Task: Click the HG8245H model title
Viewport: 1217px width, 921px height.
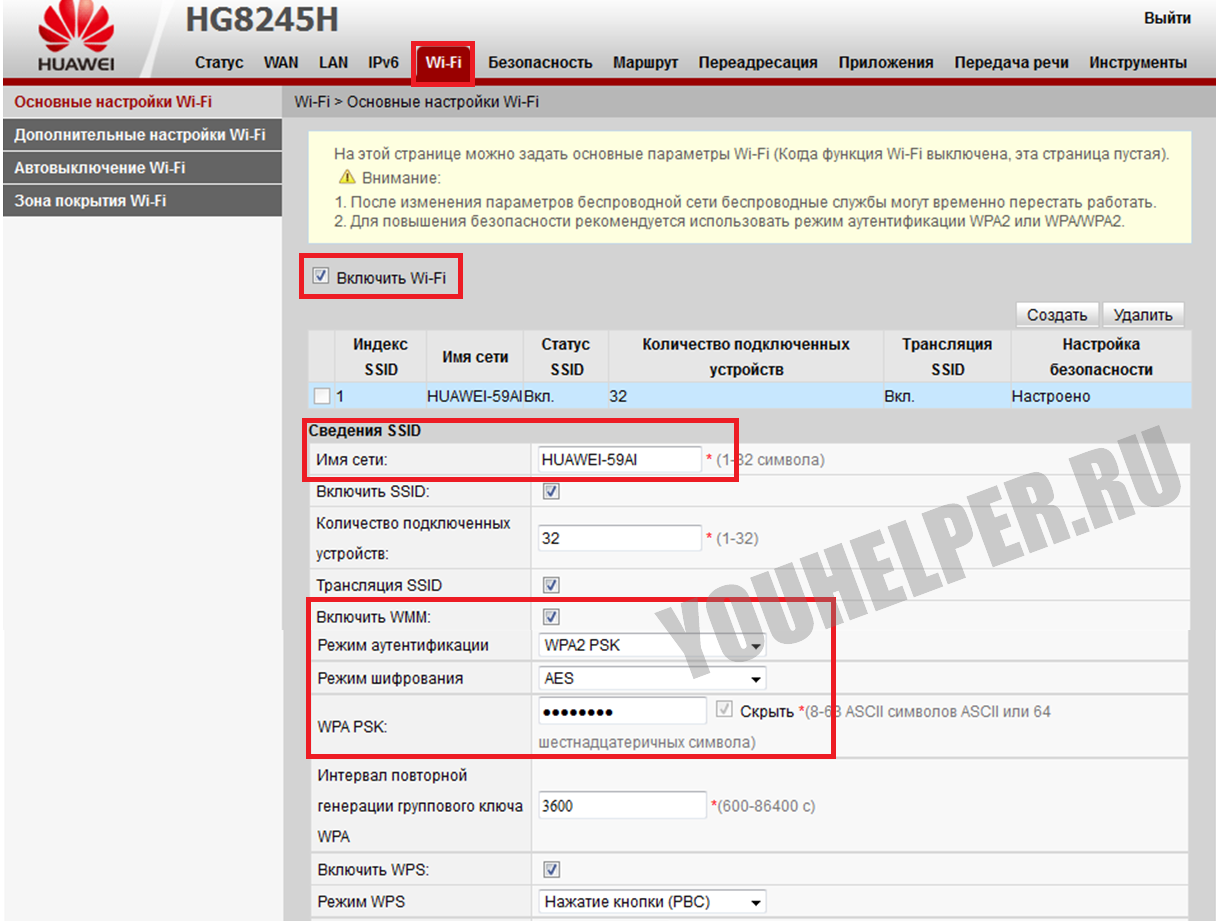Action: pos(262,20)
